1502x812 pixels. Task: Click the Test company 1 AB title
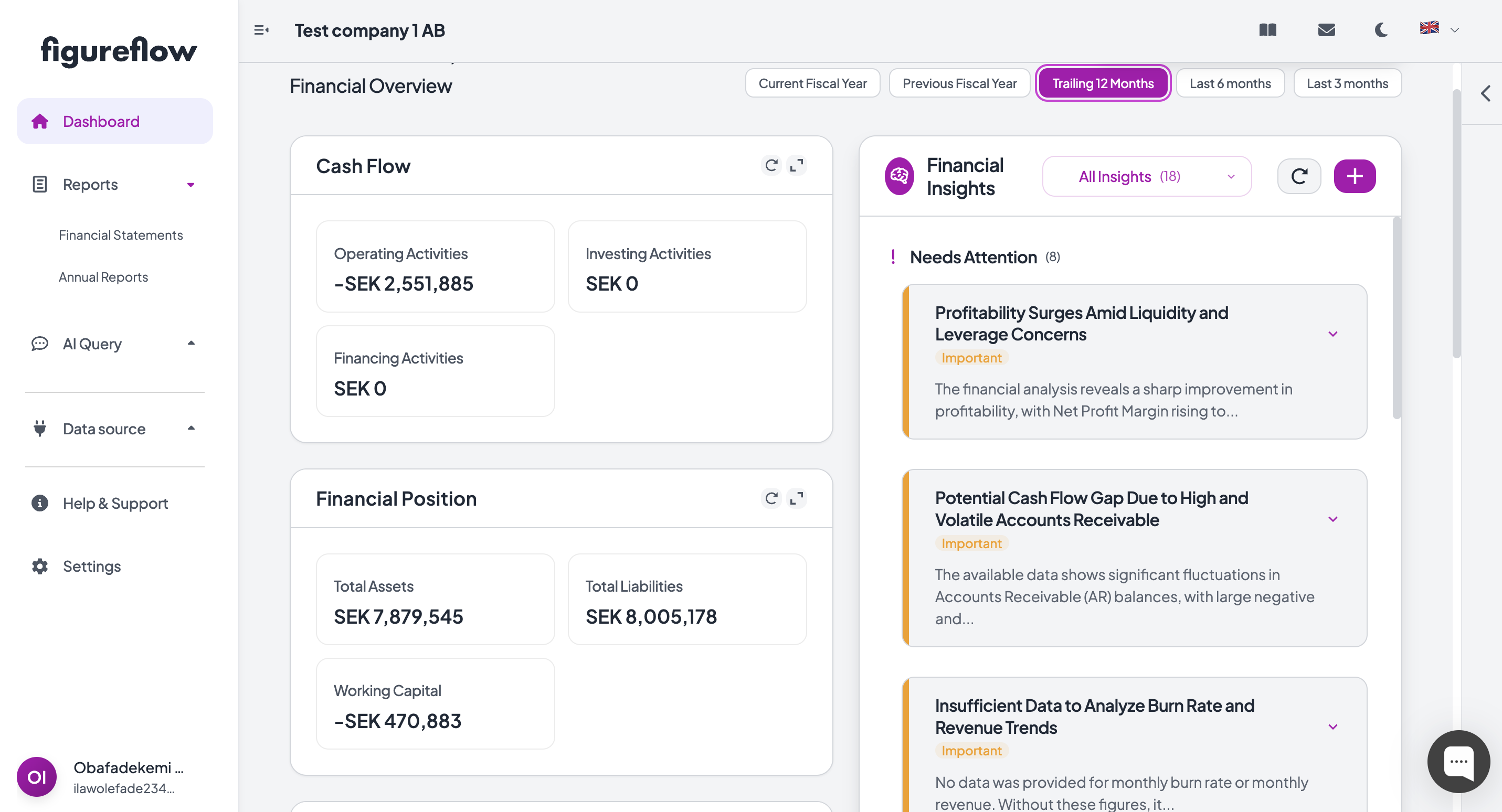pyautogui.click(x=369, y=30)
